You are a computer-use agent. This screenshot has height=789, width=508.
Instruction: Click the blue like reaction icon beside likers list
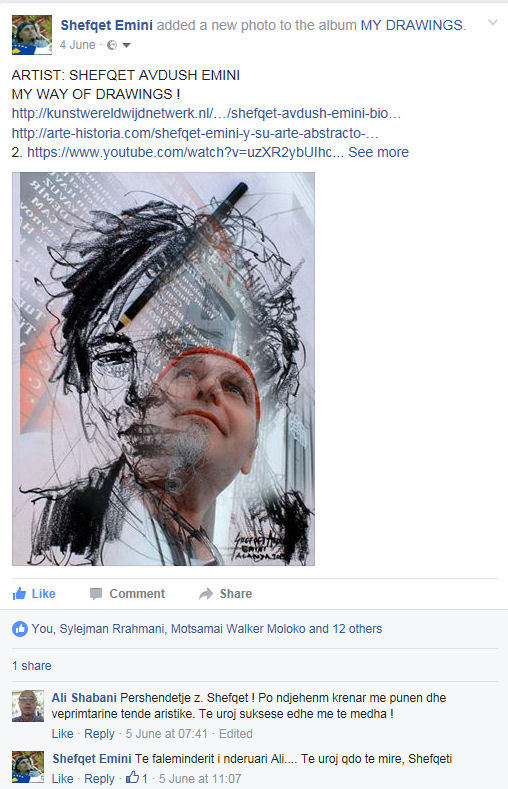(x=20, y=629)
